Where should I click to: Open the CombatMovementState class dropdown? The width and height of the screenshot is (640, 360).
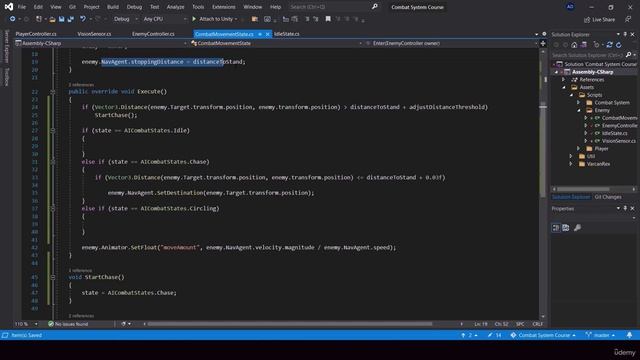point(276,43)
